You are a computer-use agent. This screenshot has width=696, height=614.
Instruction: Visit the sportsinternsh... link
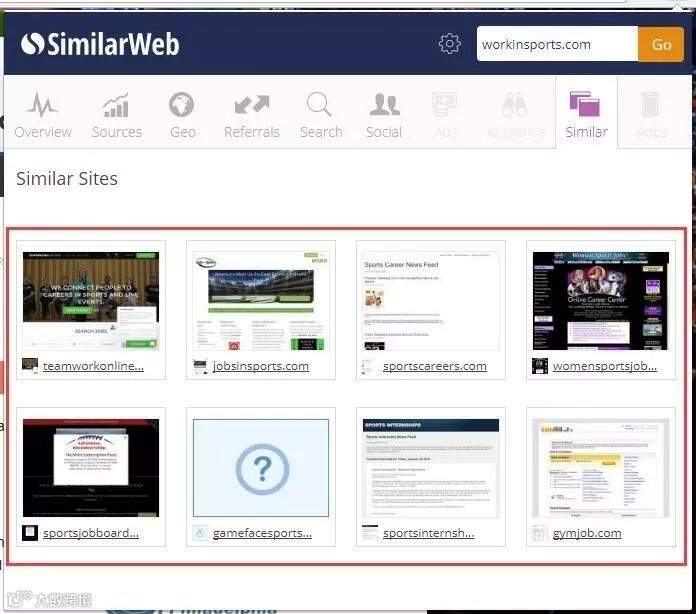428,533
